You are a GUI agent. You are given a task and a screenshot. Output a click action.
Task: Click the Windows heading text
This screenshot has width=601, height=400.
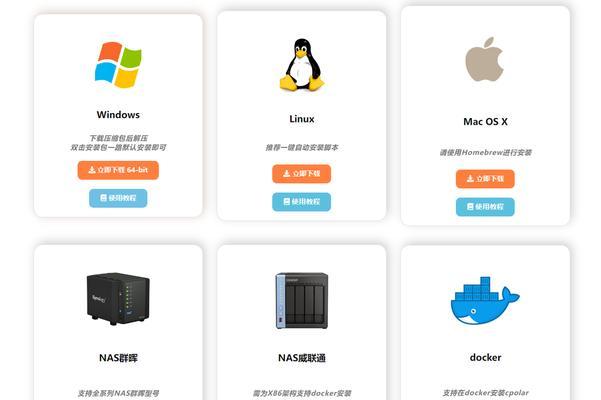(x=118, y=115)
